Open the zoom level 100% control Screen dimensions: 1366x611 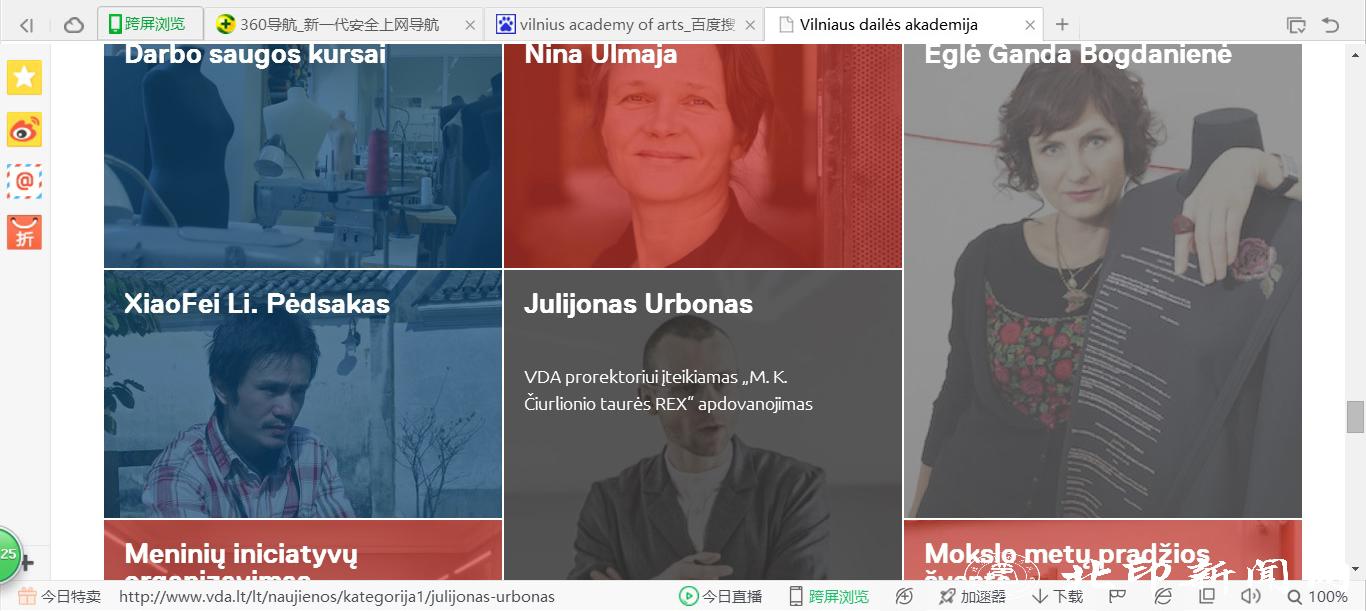[1317, 596]
